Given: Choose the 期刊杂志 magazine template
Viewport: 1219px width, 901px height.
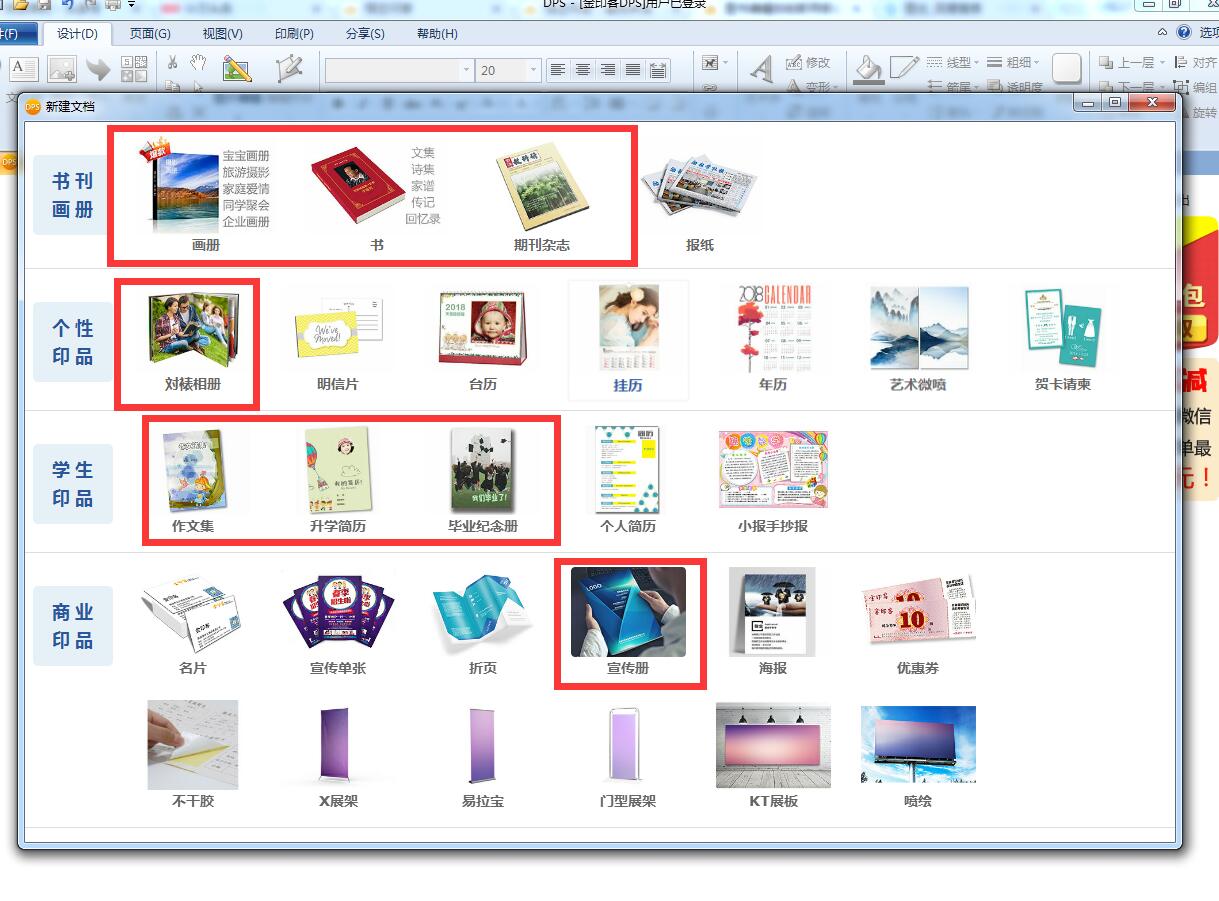Looking at the screenshot, I should pos(541,197).
